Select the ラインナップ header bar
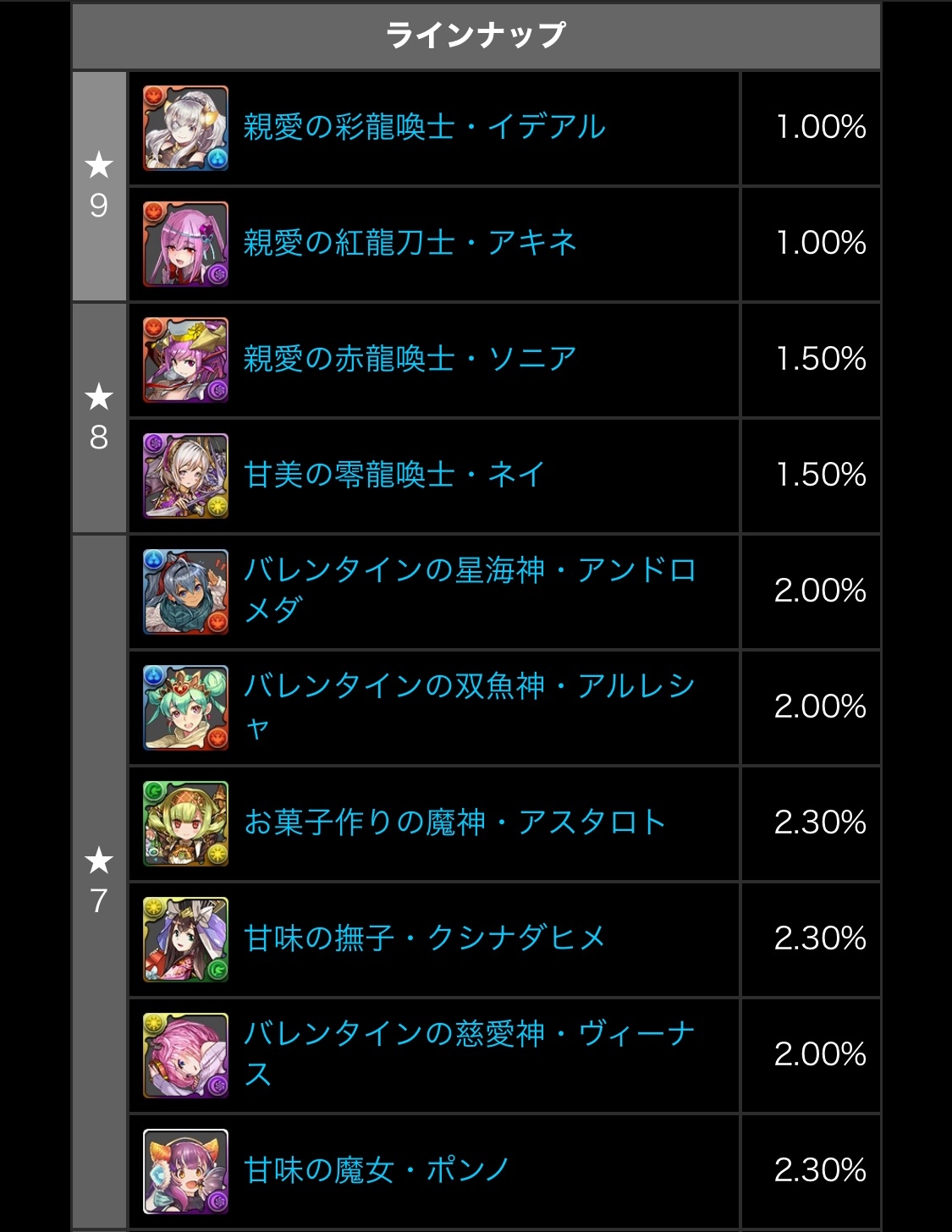 pos(476,36)
